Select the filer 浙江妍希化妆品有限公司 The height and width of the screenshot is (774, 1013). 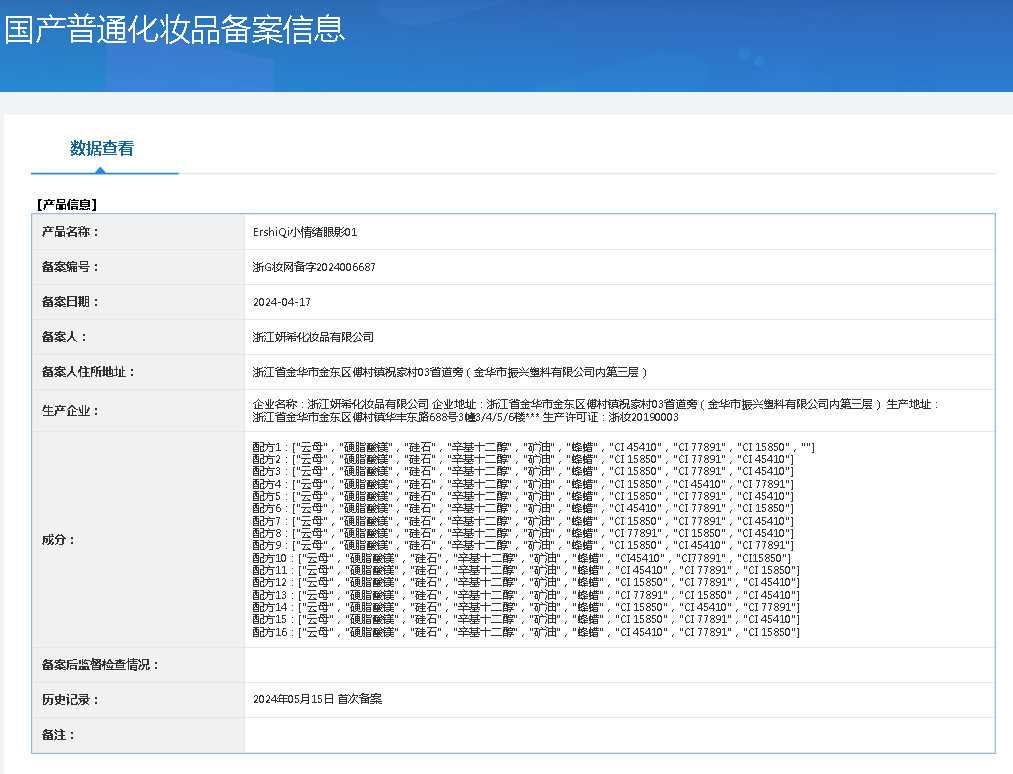pos(313,337)
